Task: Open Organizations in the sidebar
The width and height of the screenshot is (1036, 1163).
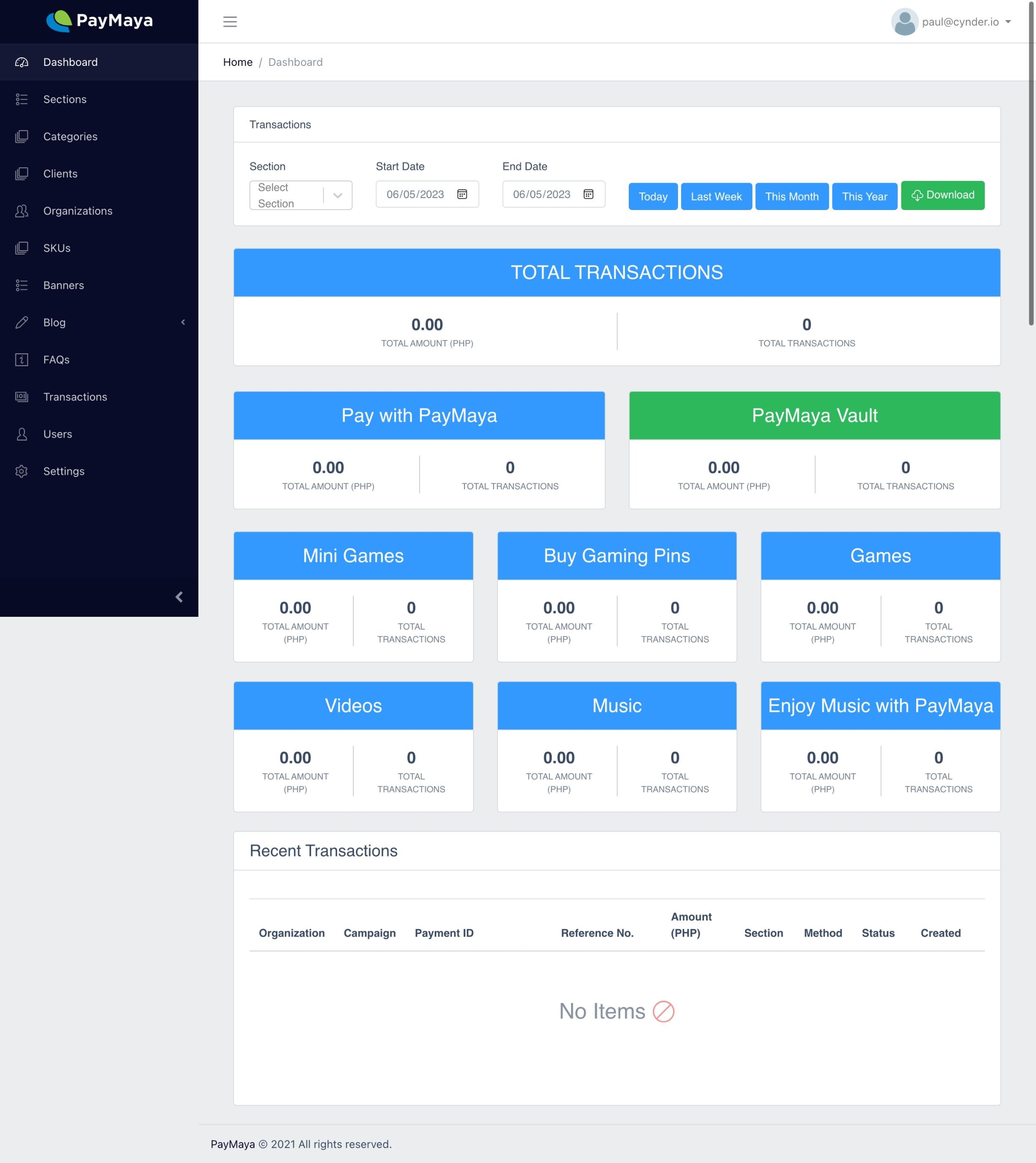Action: click(99, 210)
